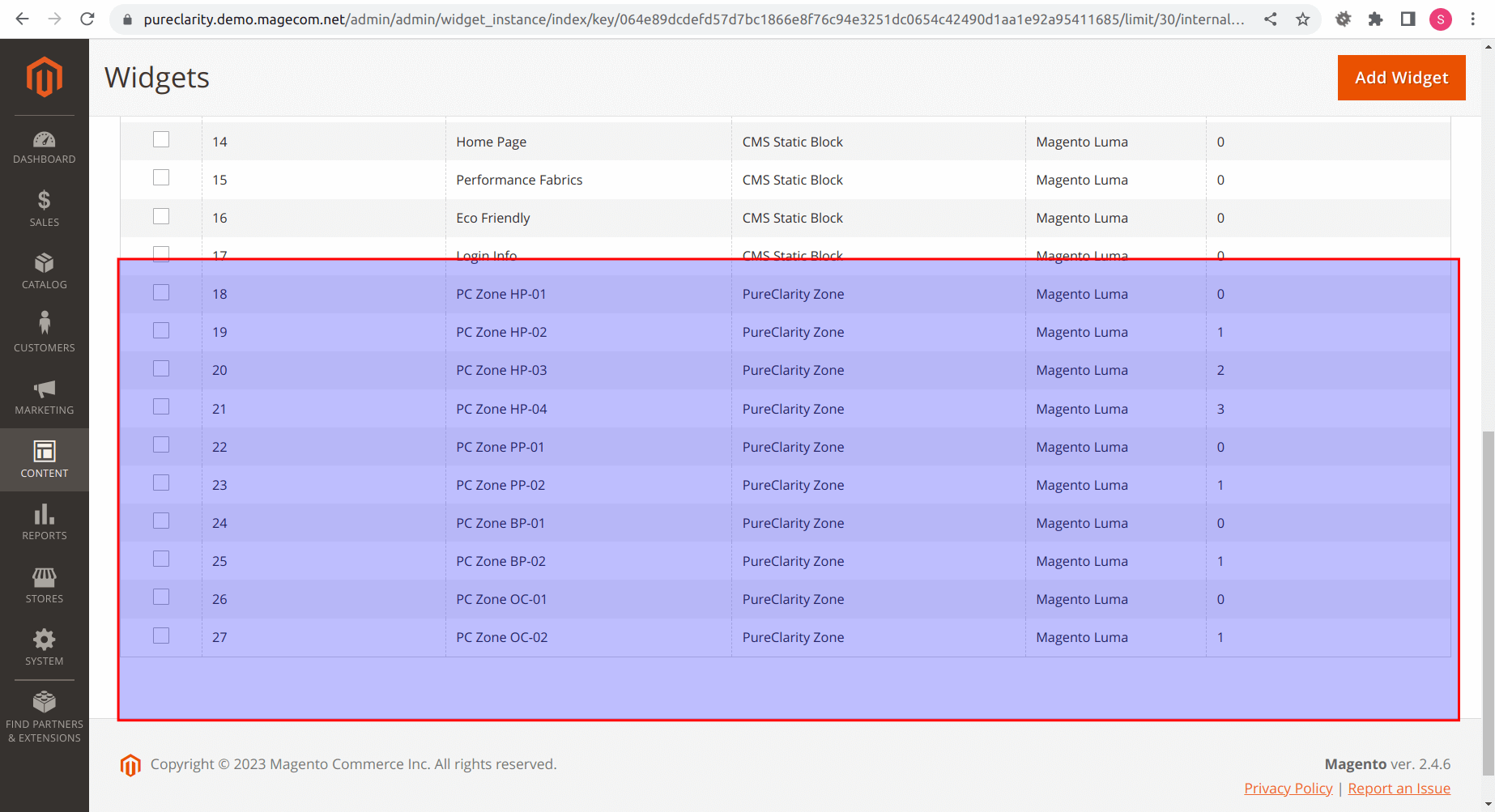Open the System menu
The height and width of the screenshot is (812, 1495).
tap(45, 648)
